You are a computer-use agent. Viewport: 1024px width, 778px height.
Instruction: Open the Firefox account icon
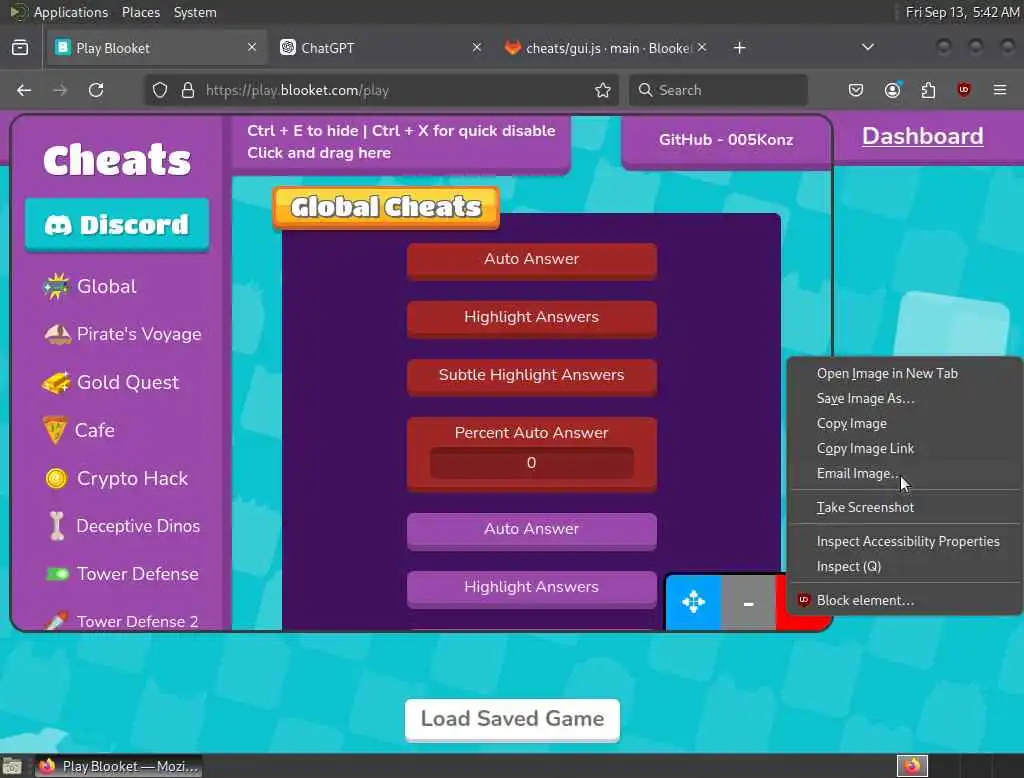(x=892, y=90)
